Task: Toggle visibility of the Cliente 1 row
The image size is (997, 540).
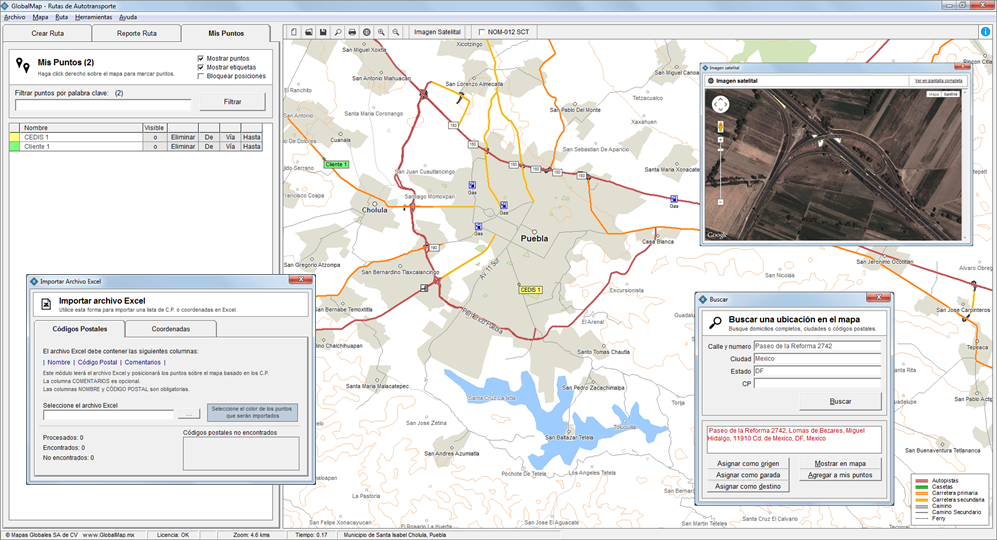Action: 155,147
